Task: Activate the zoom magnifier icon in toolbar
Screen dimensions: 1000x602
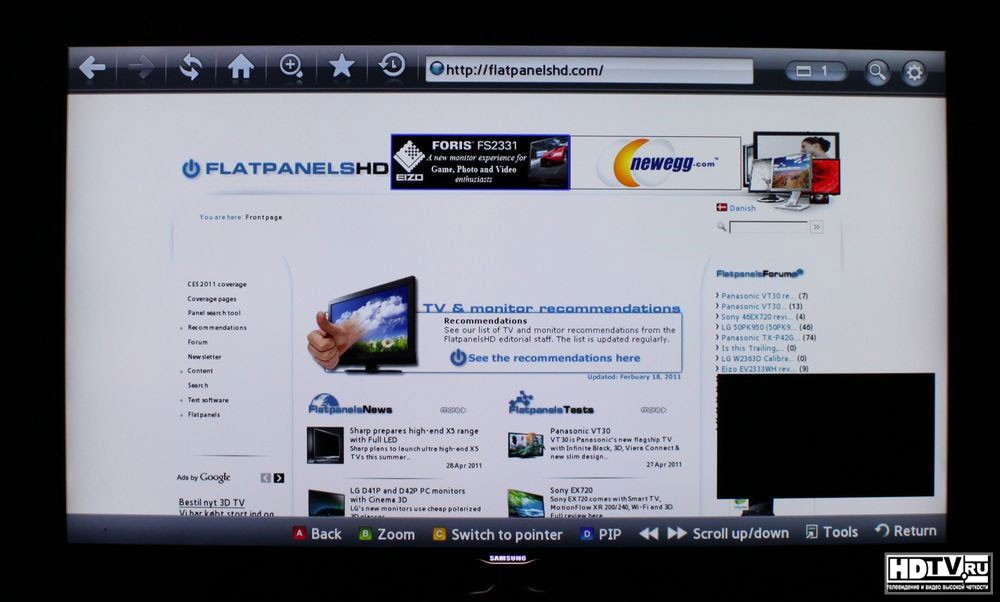Action: click(291, 66)
